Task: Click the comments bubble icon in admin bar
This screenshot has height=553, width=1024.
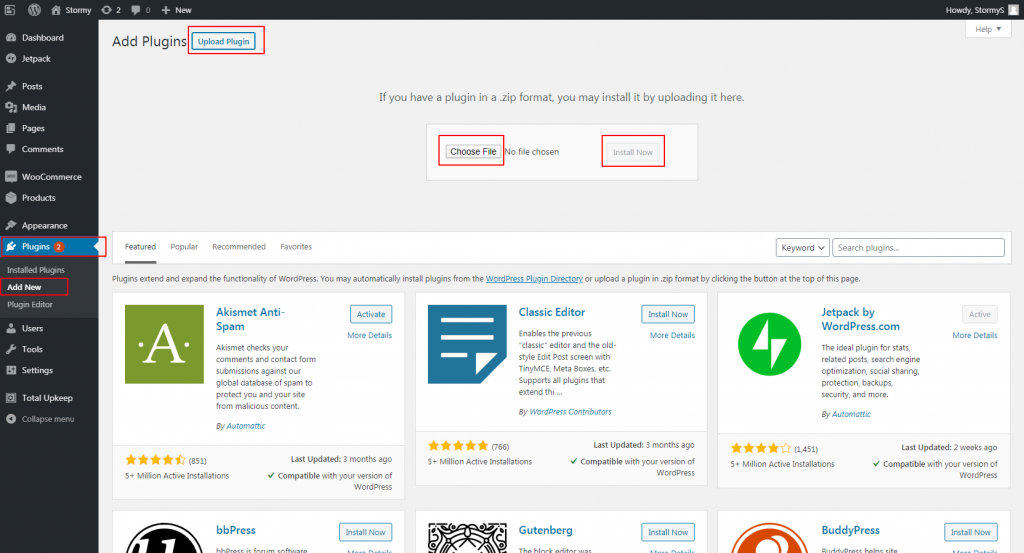Action: (139, 9)
